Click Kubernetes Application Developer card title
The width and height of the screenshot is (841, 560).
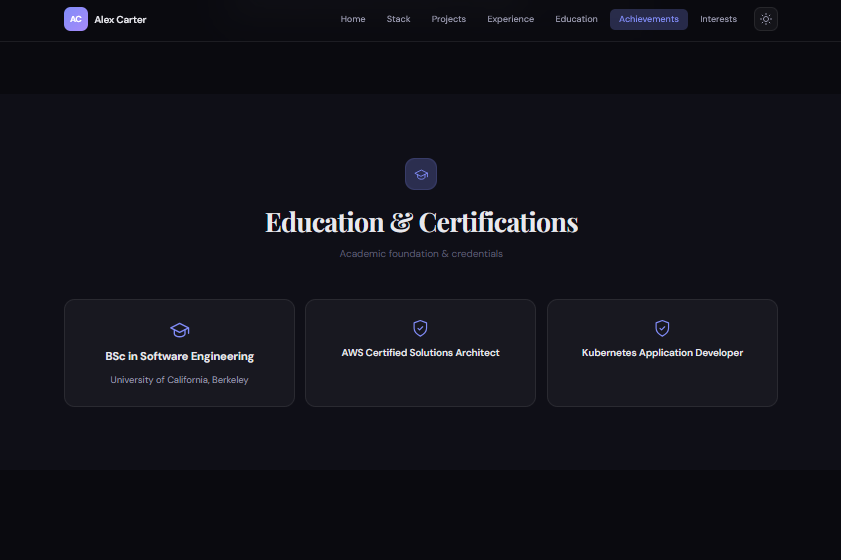662,353
